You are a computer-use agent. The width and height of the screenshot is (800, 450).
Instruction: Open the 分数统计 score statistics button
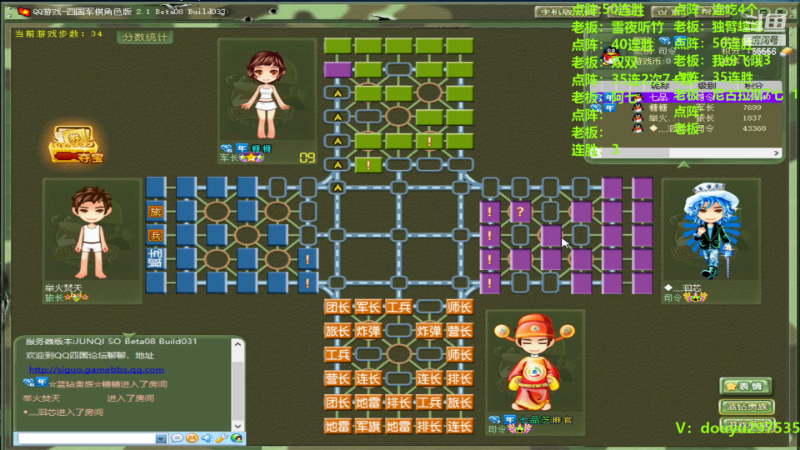[145, 37]
